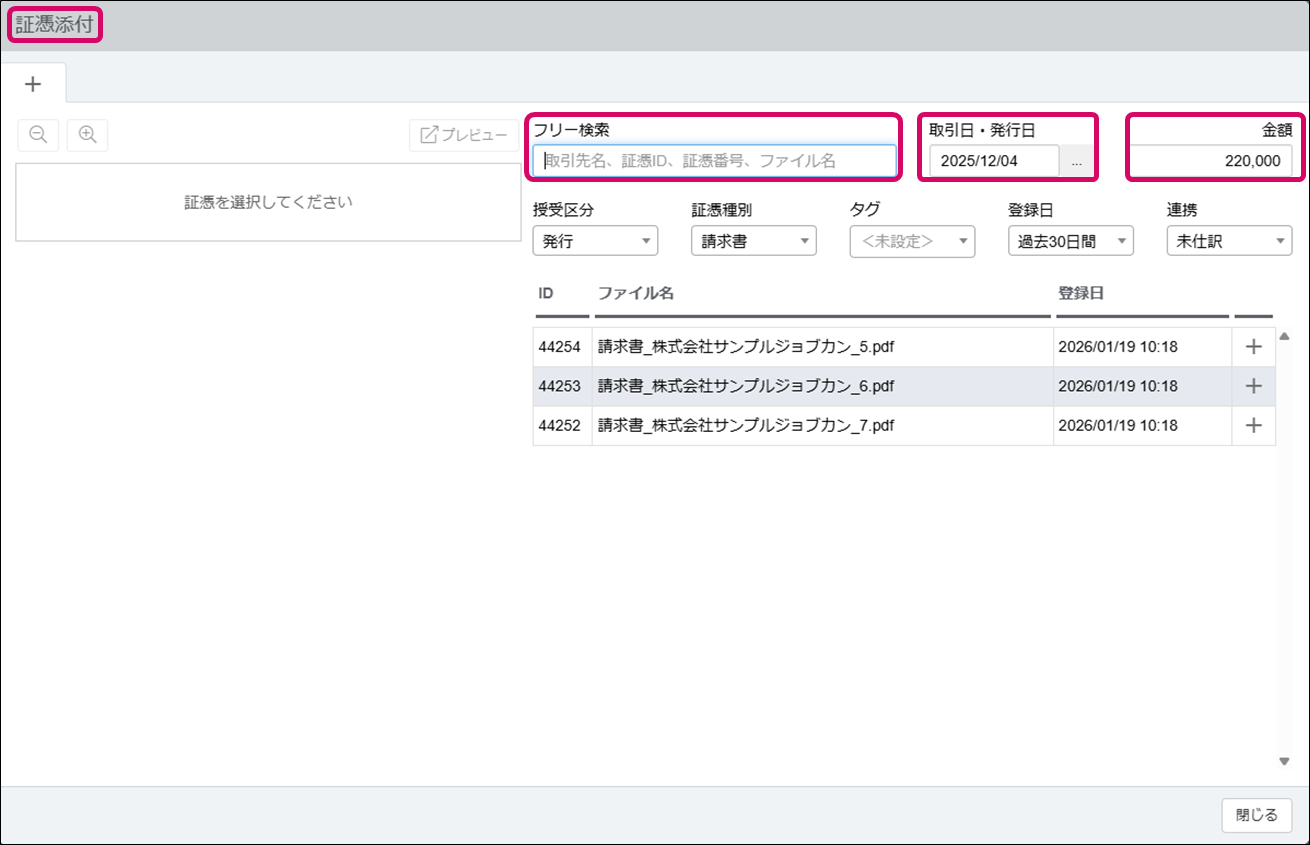
Task: Expand the 授受区分 dropdown
Action: click(595, 241)
